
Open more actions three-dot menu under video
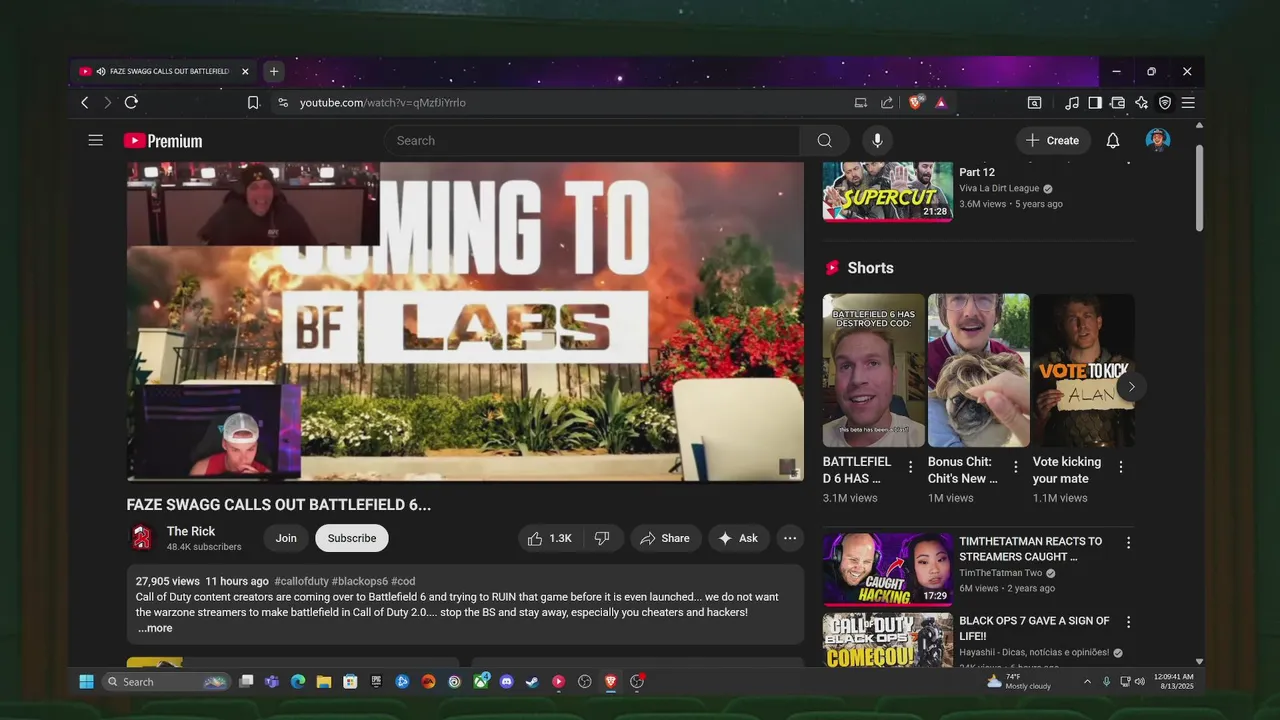pos(790,538)
